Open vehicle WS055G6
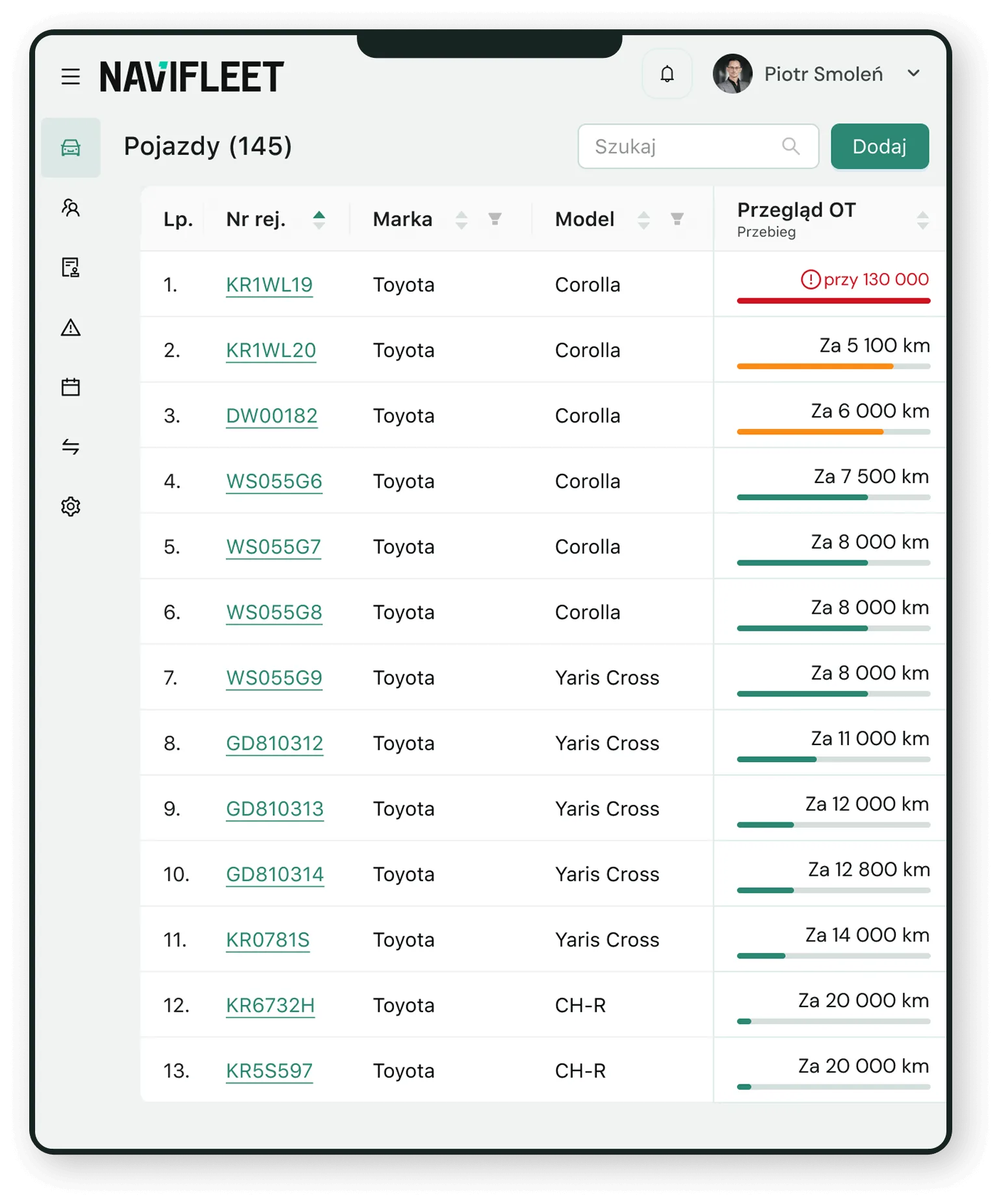1001x1204 pixels. [x=274, y=482]
